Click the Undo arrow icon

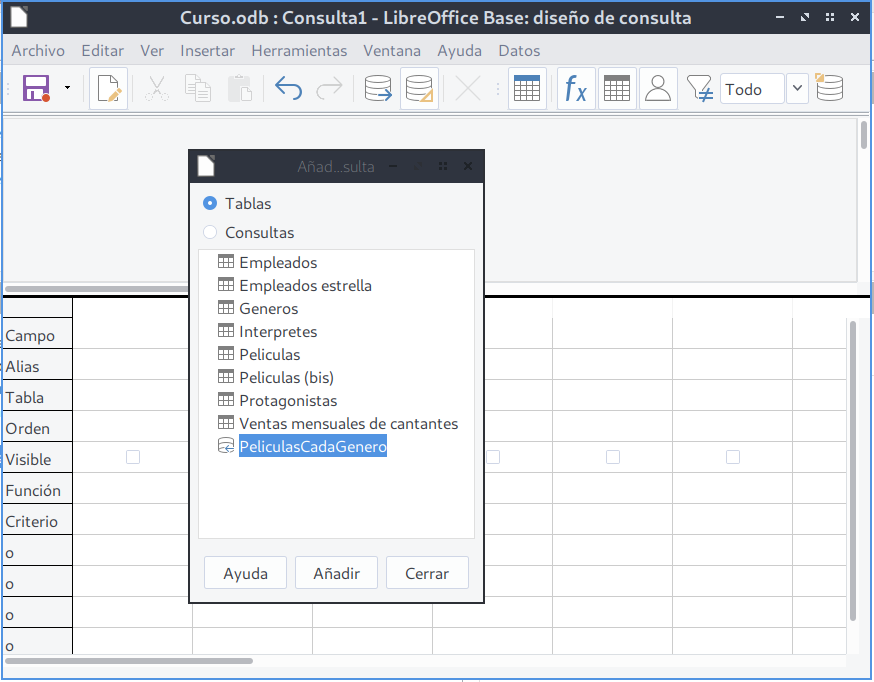click(288, 89)
